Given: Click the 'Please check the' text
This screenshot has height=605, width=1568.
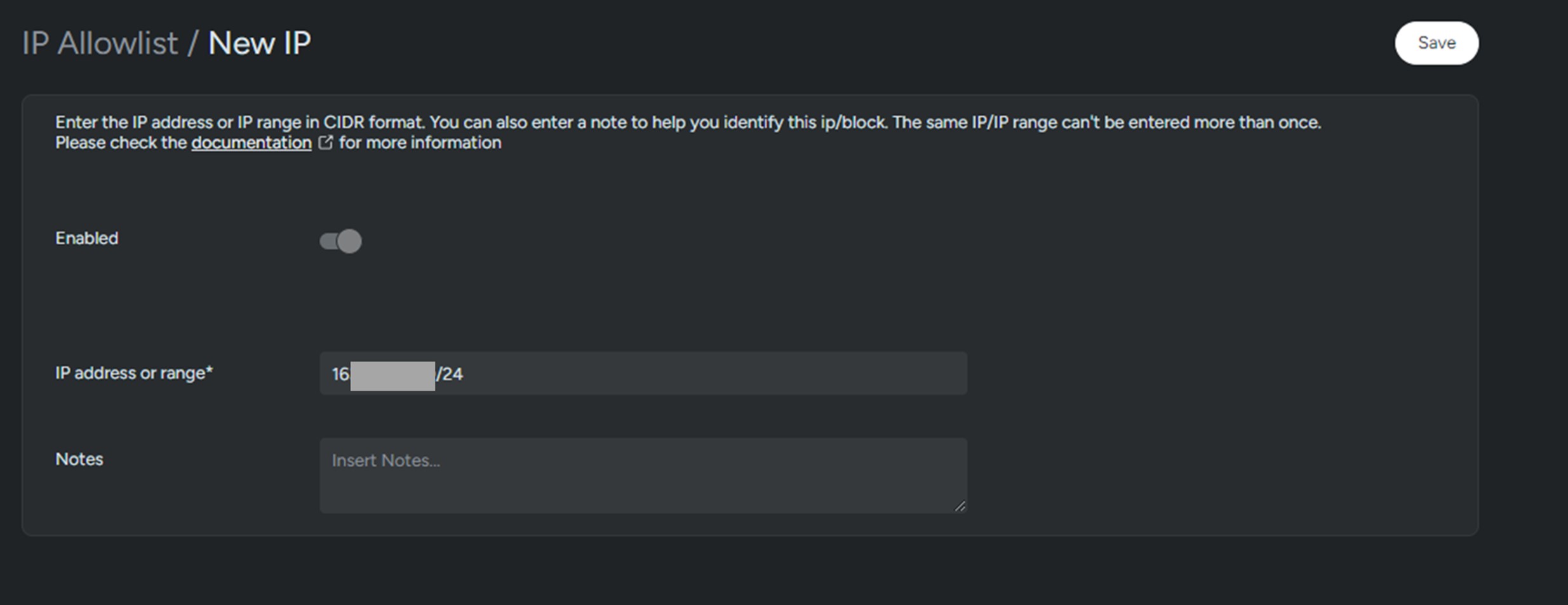Looking at the screenshot, I should (x=121, y=143).
